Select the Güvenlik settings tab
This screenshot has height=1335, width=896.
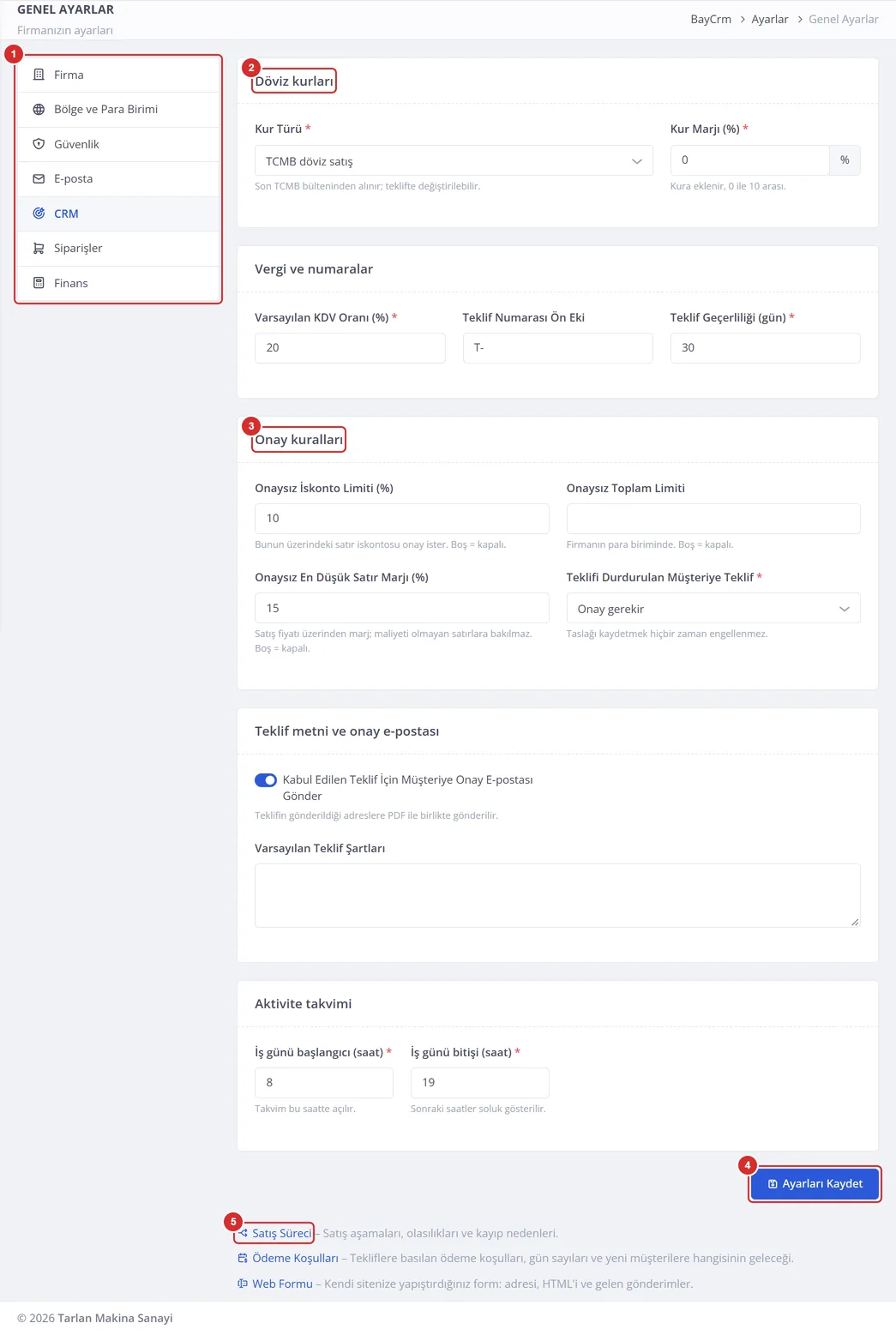coord(118,144)
